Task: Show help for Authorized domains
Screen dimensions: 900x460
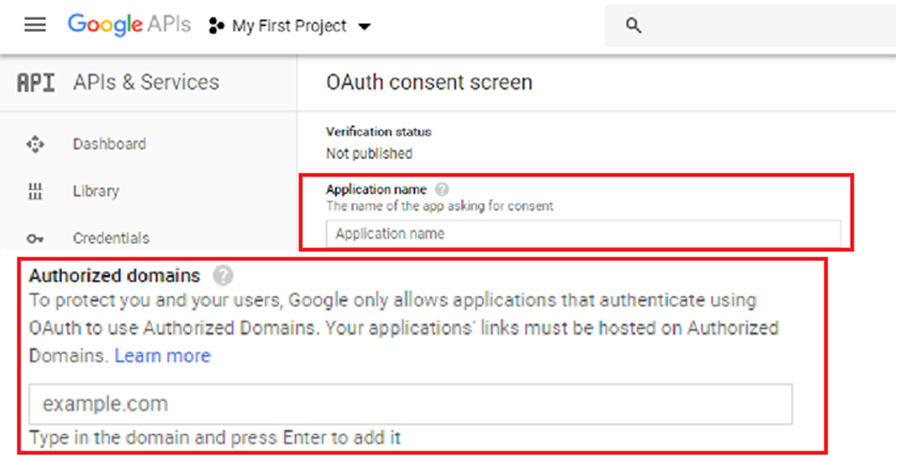Action: click(224, 275)
